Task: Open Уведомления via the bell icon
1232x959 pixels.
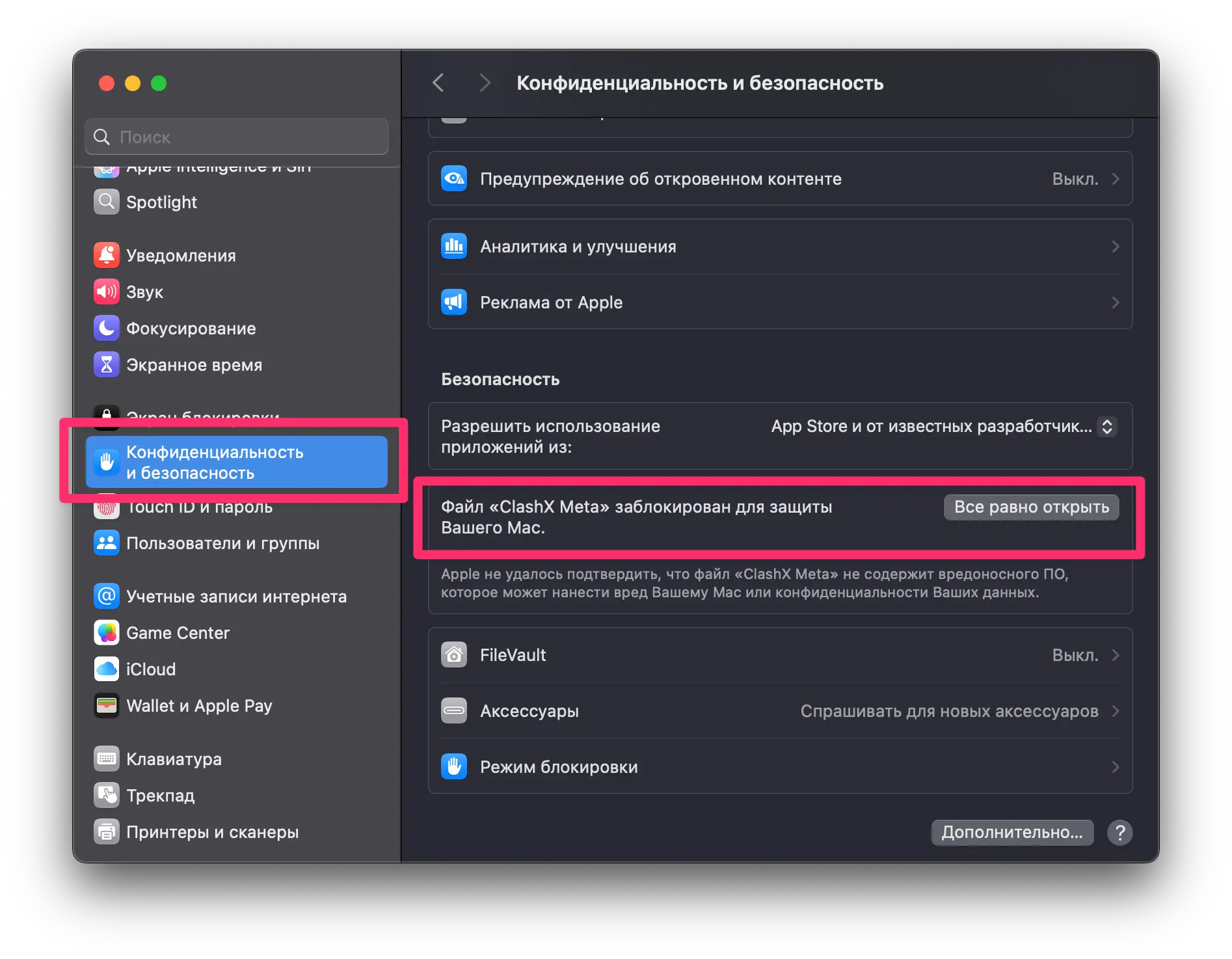Action: point(107,254)
